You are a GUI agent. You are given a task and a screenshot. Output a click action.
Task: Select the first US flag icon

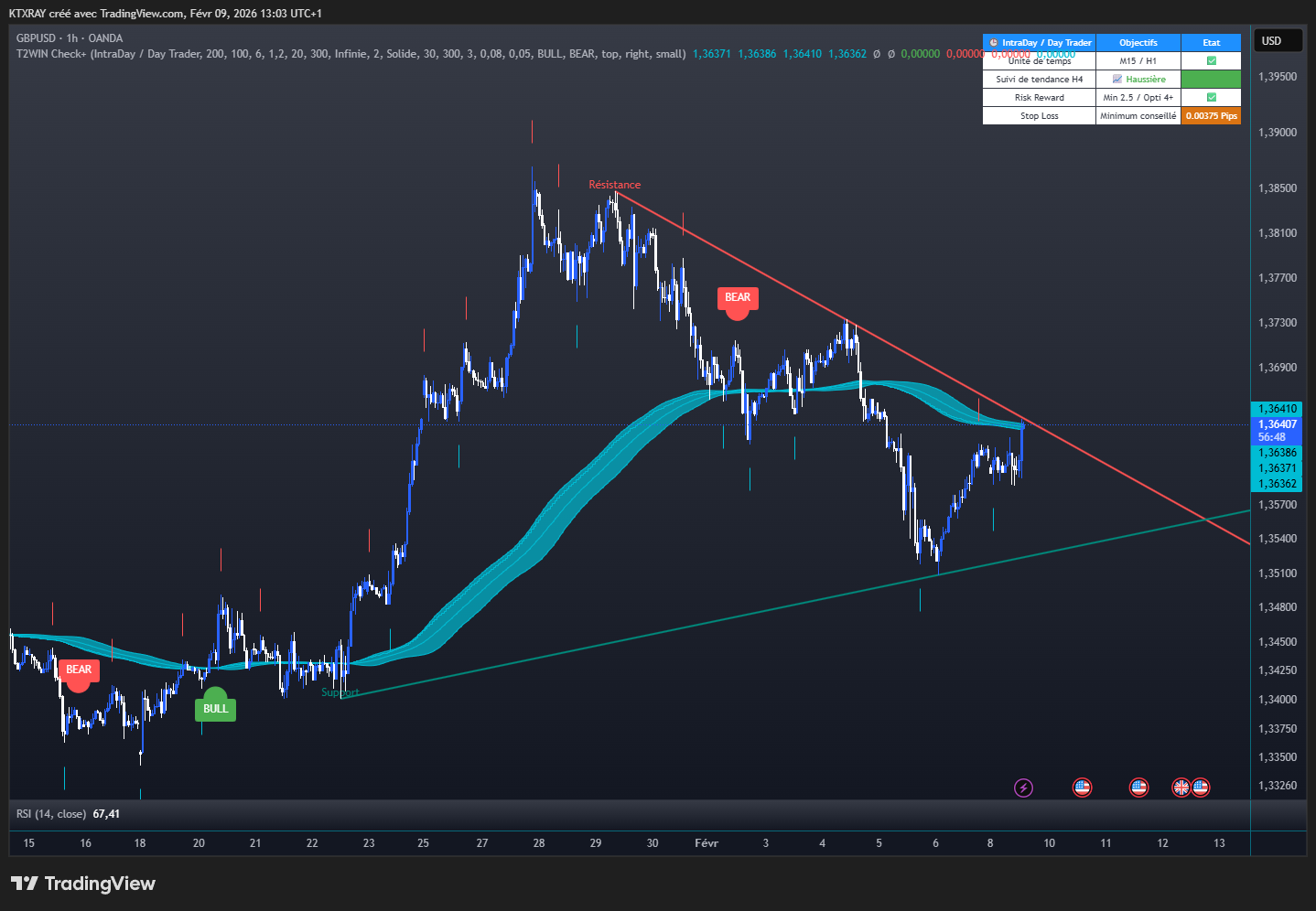pos(1083,787)
